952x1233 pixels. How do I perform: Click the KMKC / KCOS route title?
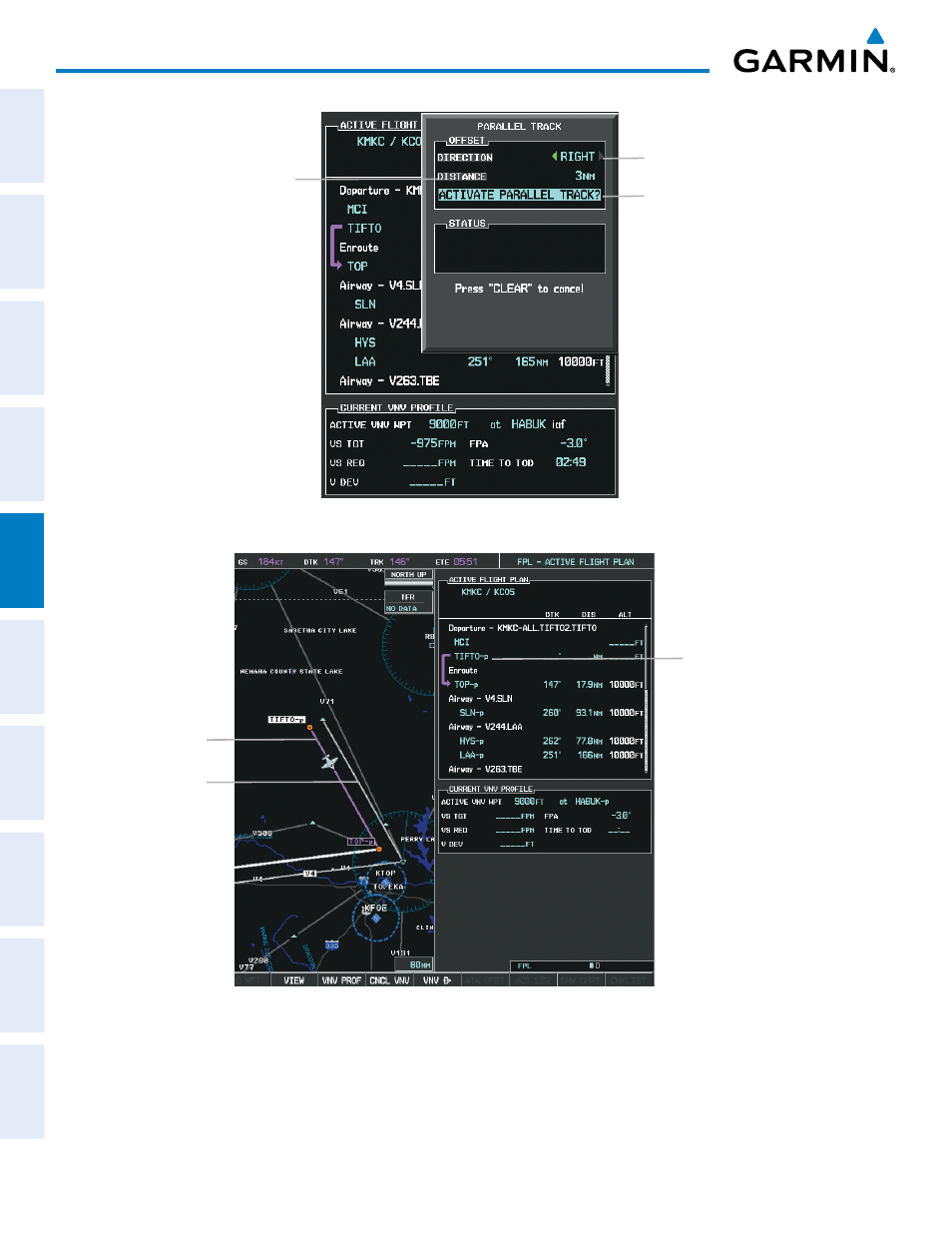tap(488, 592)
